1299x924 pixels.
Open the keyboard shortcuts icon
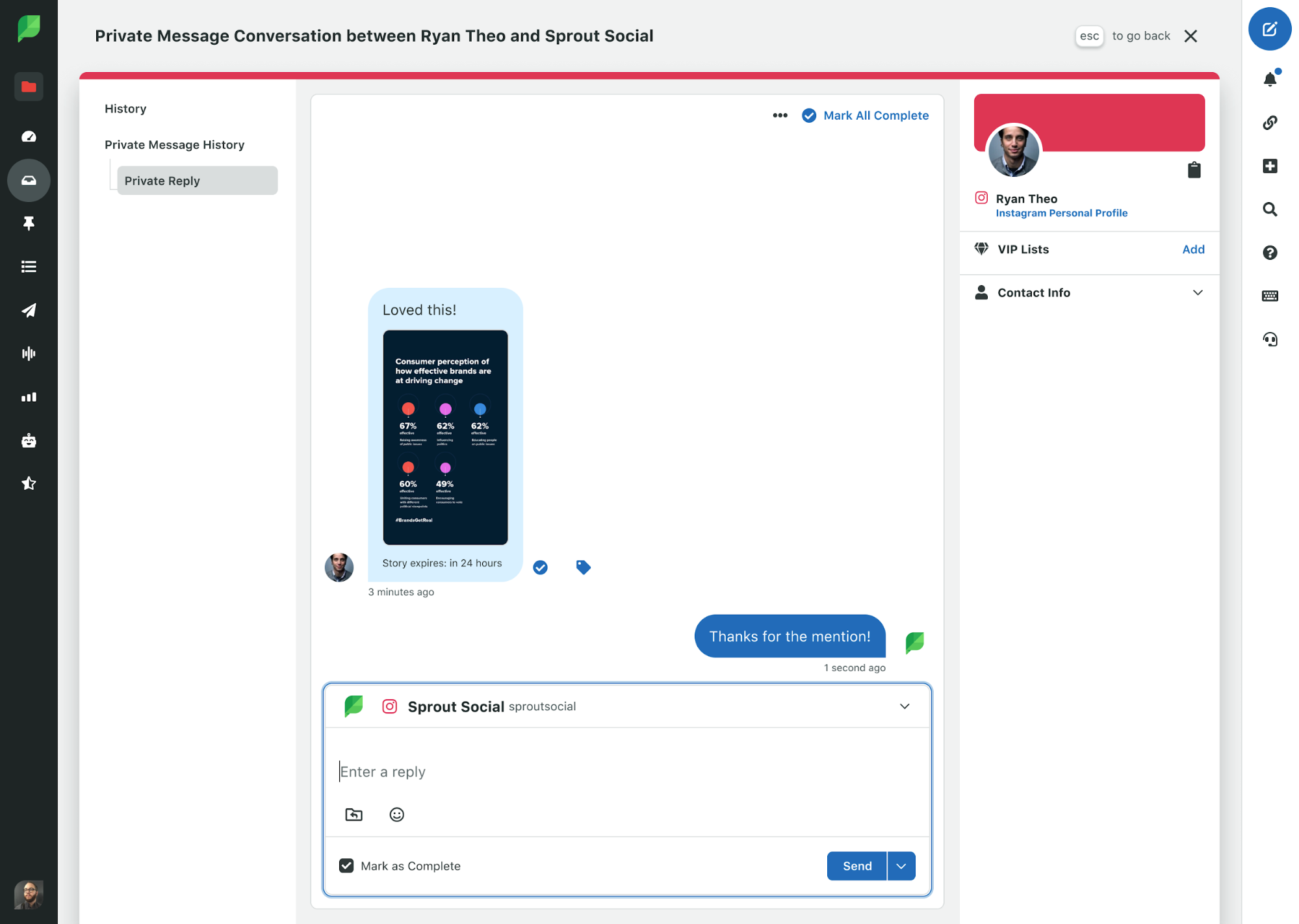1270,296
